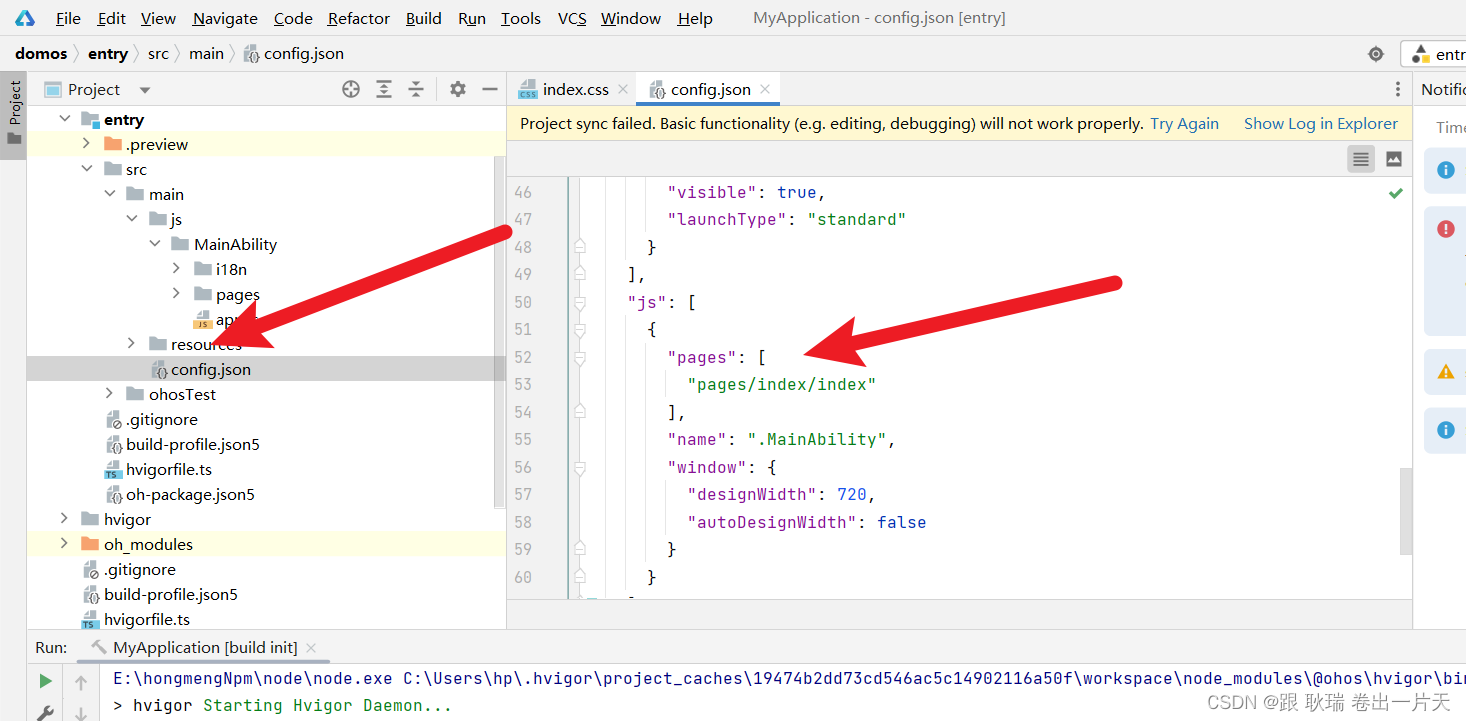Open the Refactor menu
This screenshot has width=1466, height=721.
click(359, 18)
